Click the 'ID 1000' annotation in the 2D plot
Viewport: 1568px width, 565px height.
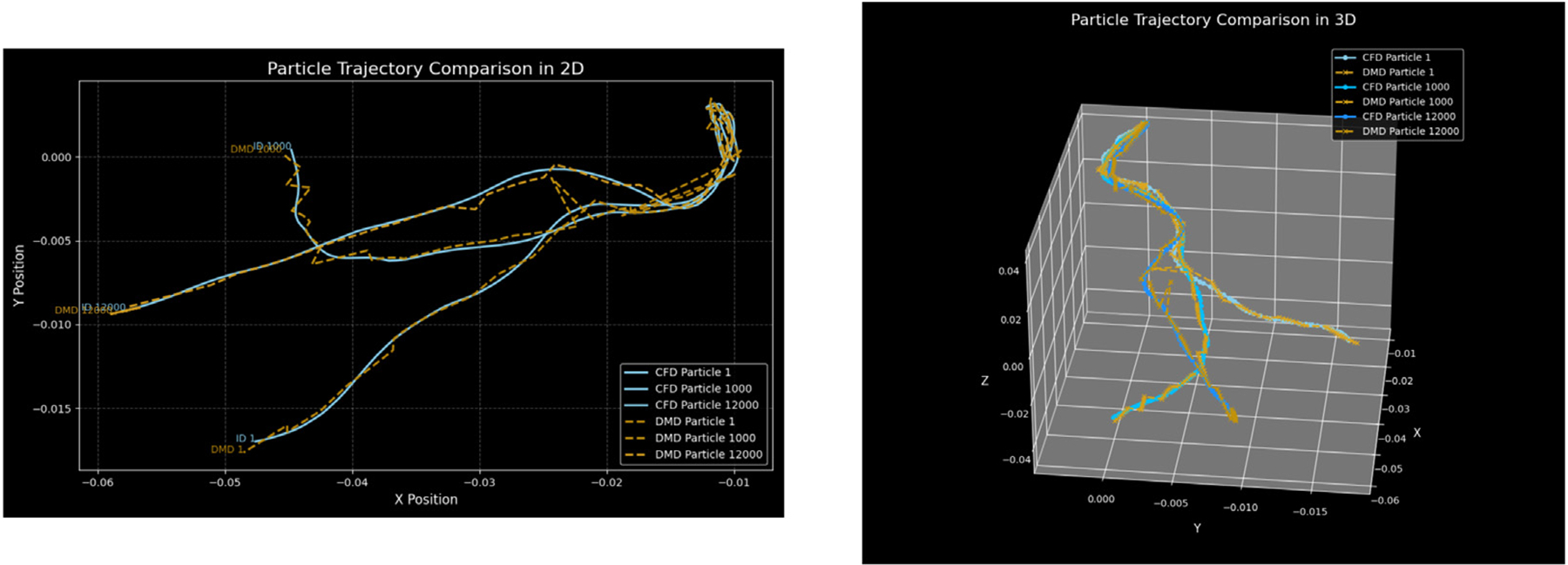click(272, 146)
